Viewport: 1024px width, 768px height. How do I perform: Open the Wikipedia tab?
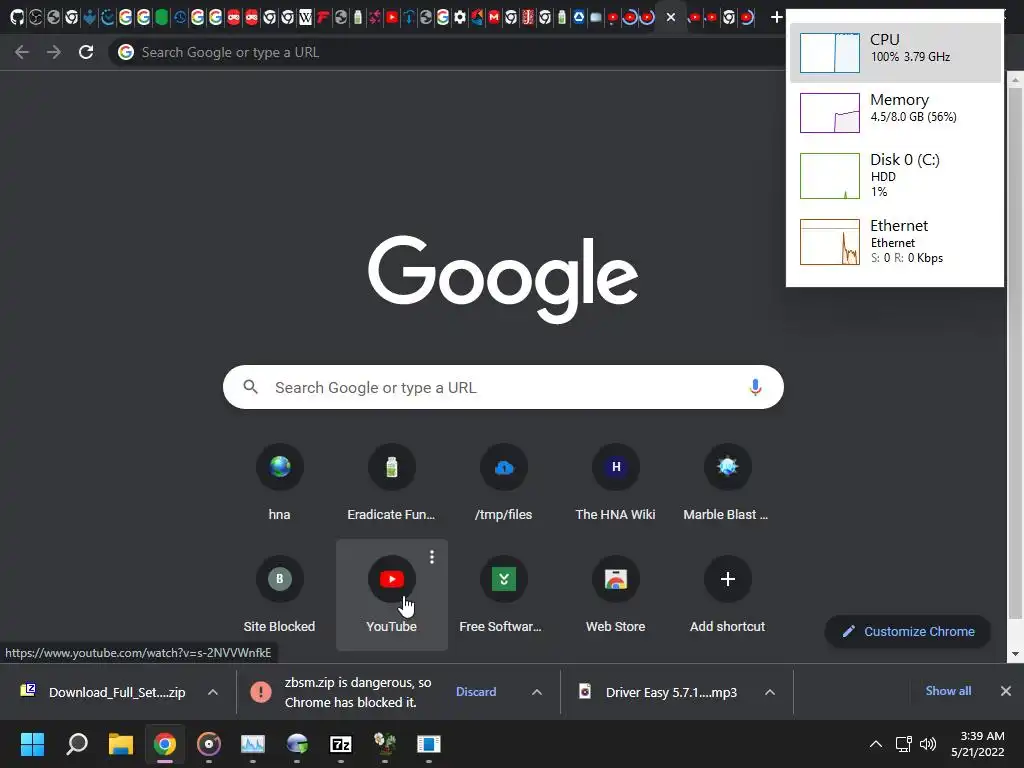click(x=305, y=18)
